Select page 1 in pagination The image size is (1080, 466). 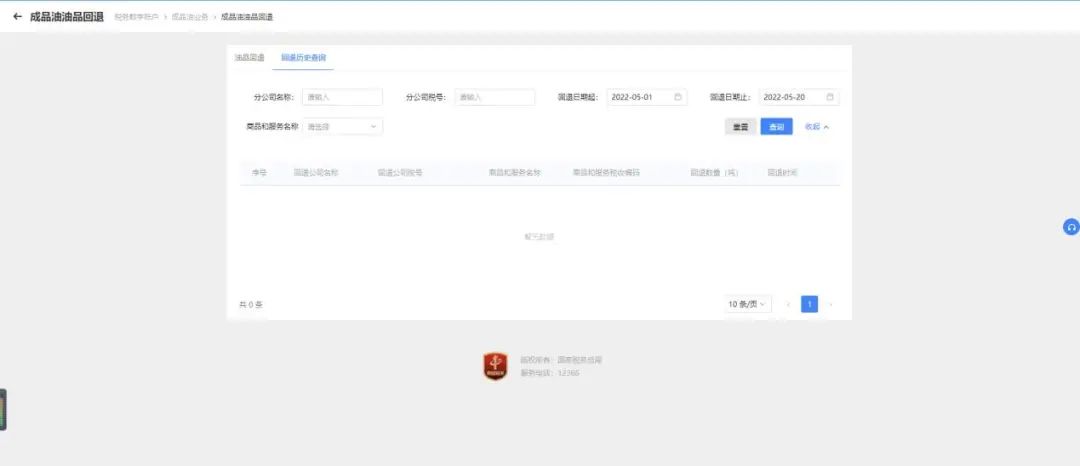pos(809,304)
